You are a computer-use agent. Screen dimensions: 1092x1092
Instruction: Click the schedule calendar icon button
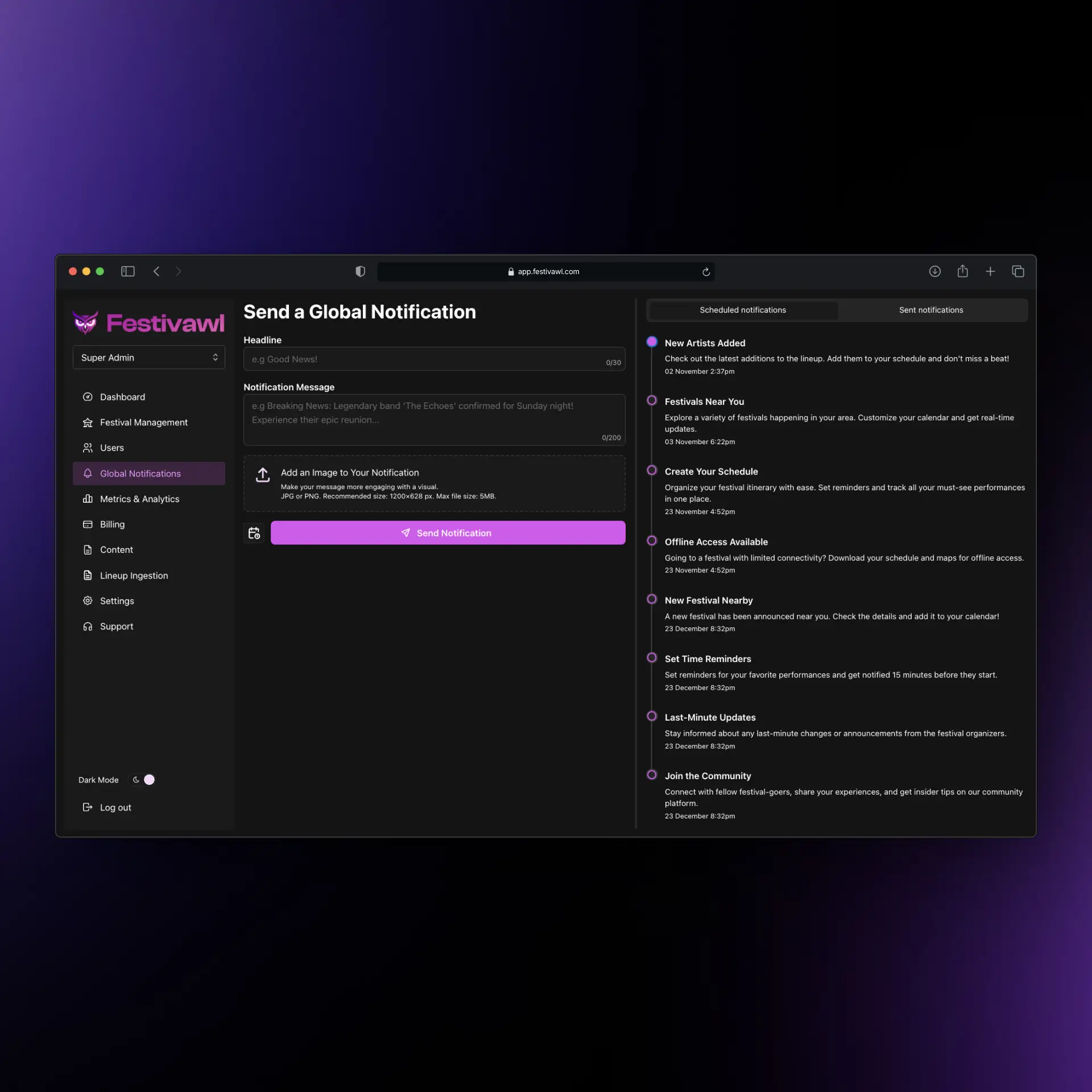point(254,533)
